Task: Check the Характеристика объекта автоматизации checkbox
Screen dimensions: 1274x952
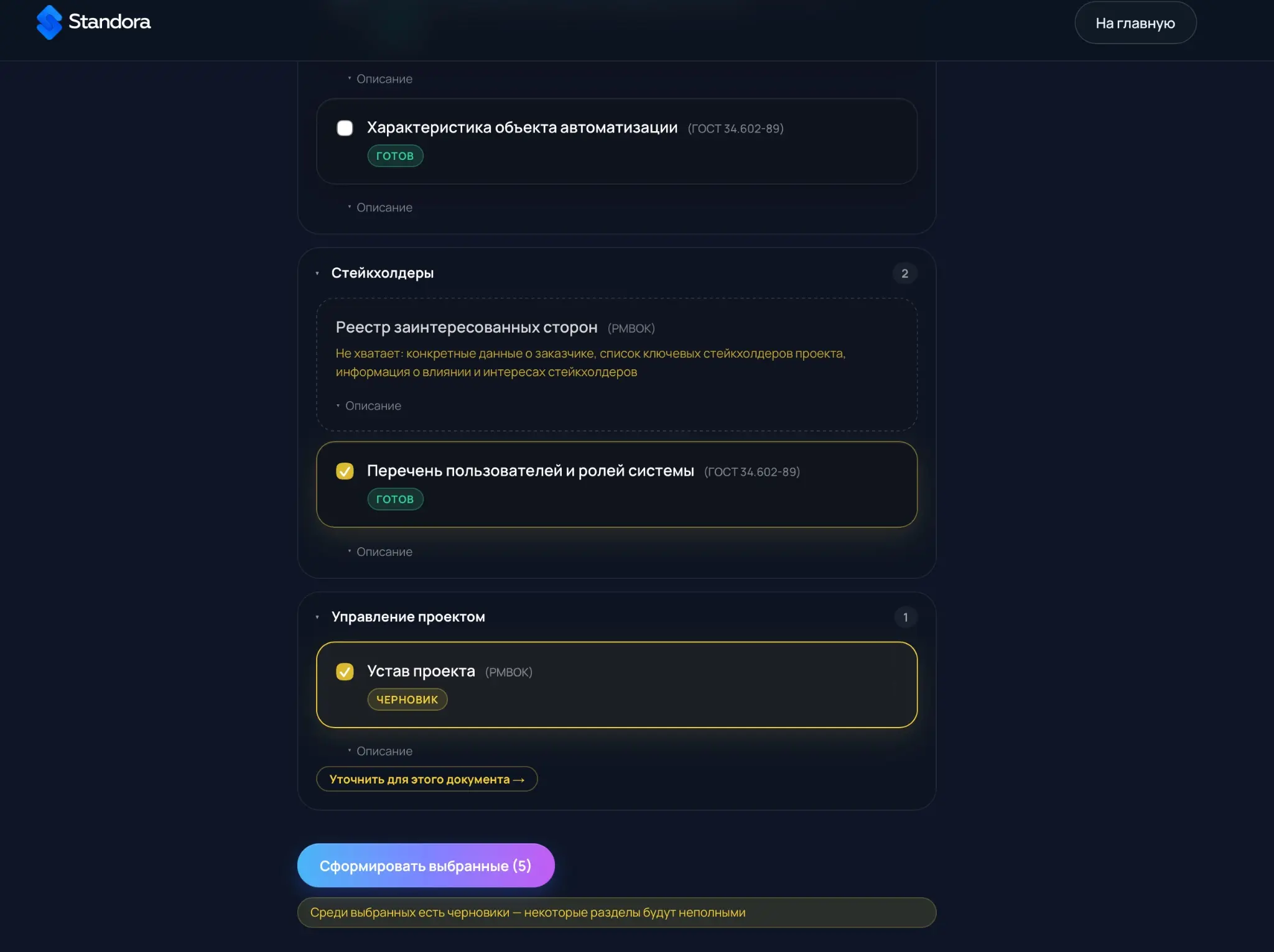Action: pyautogui.click(x=345, y=128)
